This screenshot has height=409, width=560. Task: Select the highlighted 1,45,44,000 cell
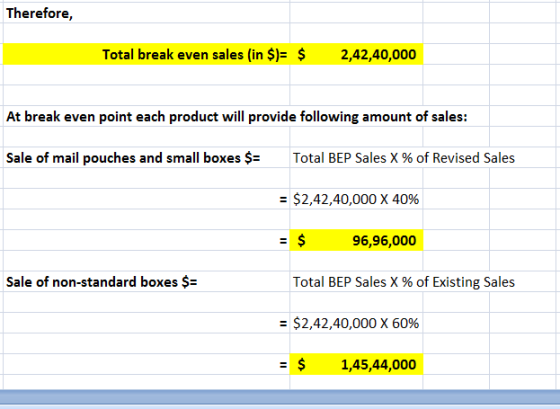356,364
